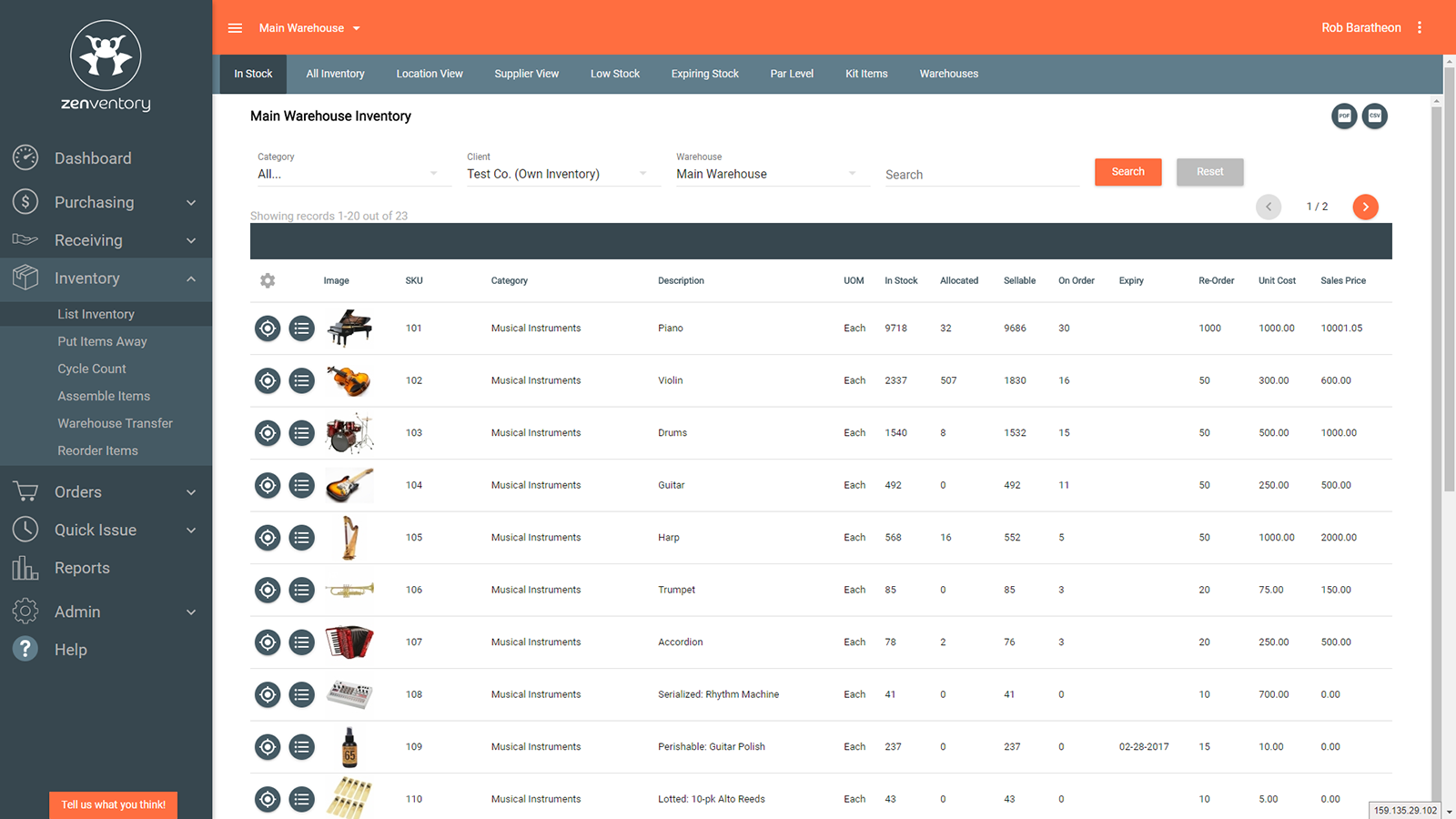Click the orange Search button

tap(1127, 172)
